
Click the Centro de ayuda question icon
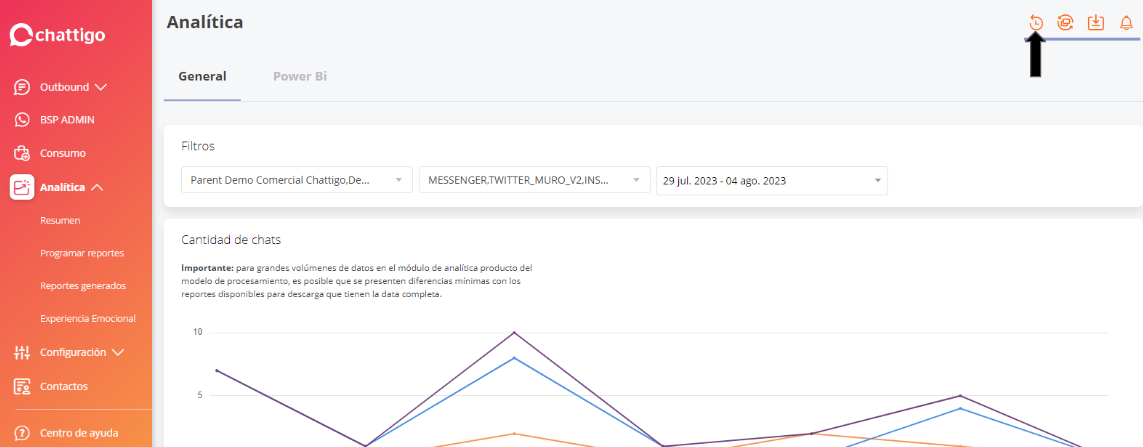tap(22, 433)
